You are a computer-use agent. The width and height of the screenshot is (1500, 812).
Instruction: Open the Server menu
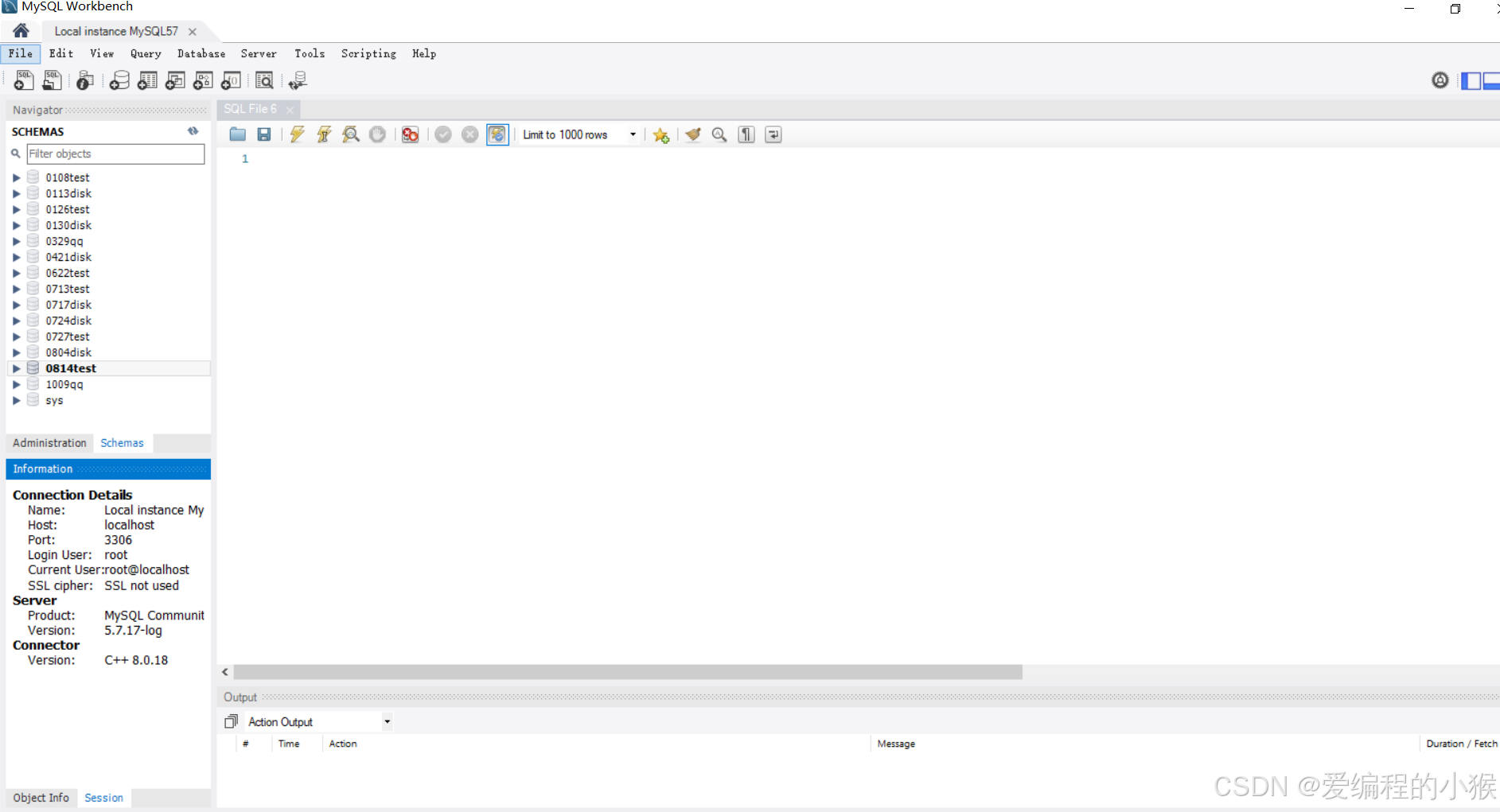pyautogui.click(x=259, y=53)
